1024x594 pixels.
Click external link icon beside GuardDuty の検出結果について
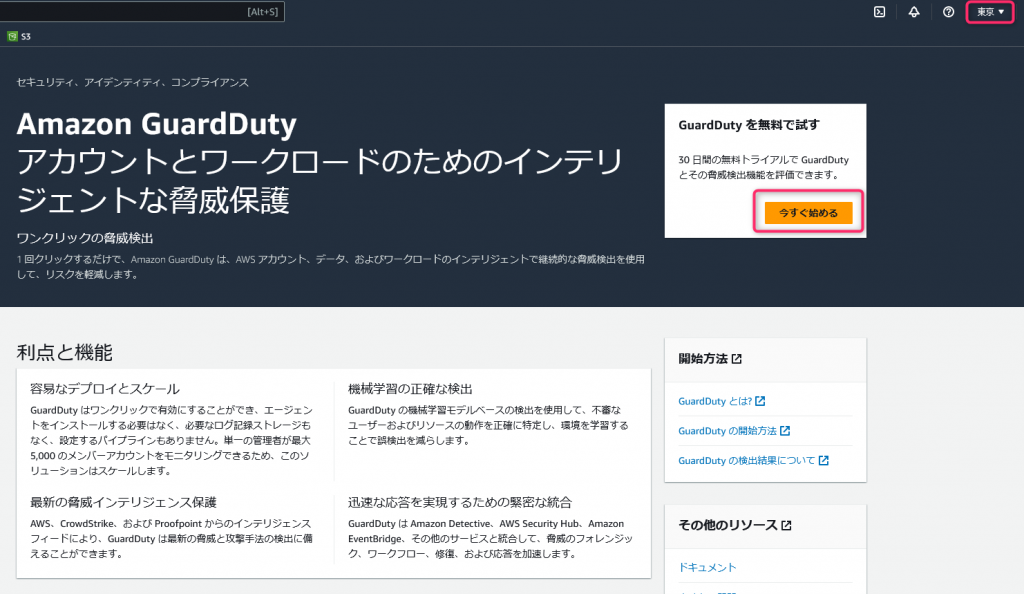pyautogui.click(x=824, y=459)
